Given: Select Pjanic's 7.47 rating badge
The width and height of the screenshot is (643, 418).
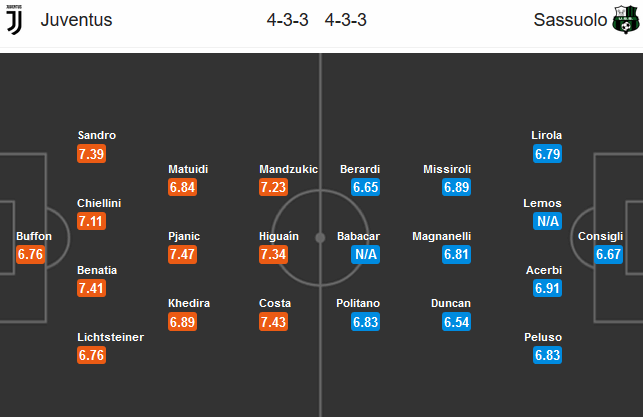Looking at the screenshot, I should [182, 254].
